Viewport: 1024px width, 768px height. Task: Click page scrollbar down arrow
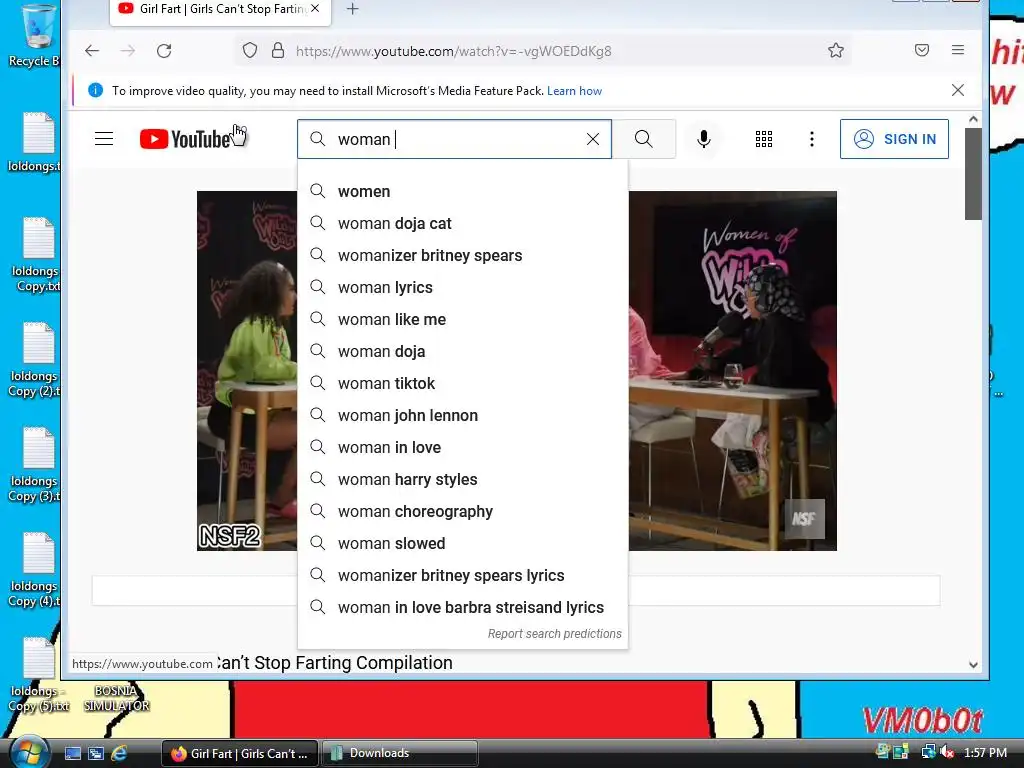tap(973, 665)
